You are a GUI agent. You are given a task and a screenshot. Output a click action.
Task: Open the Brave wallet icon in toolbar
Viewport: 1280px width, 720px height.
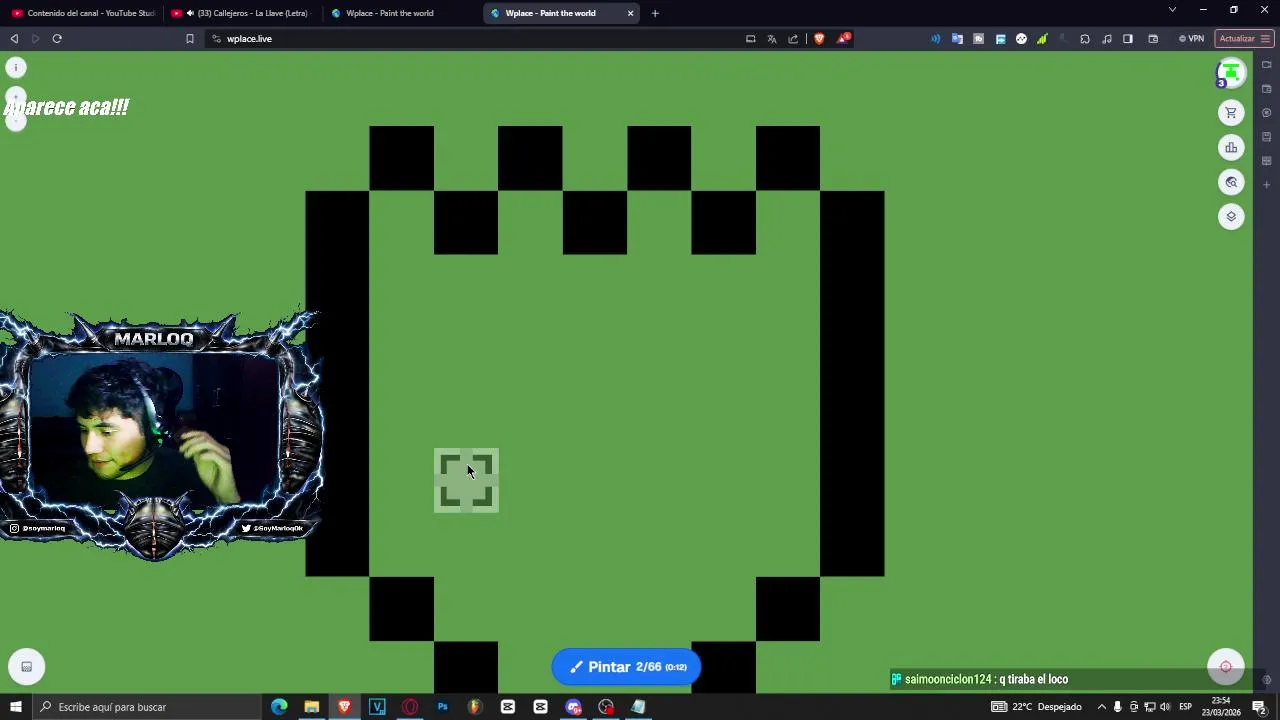[1153, 39]
